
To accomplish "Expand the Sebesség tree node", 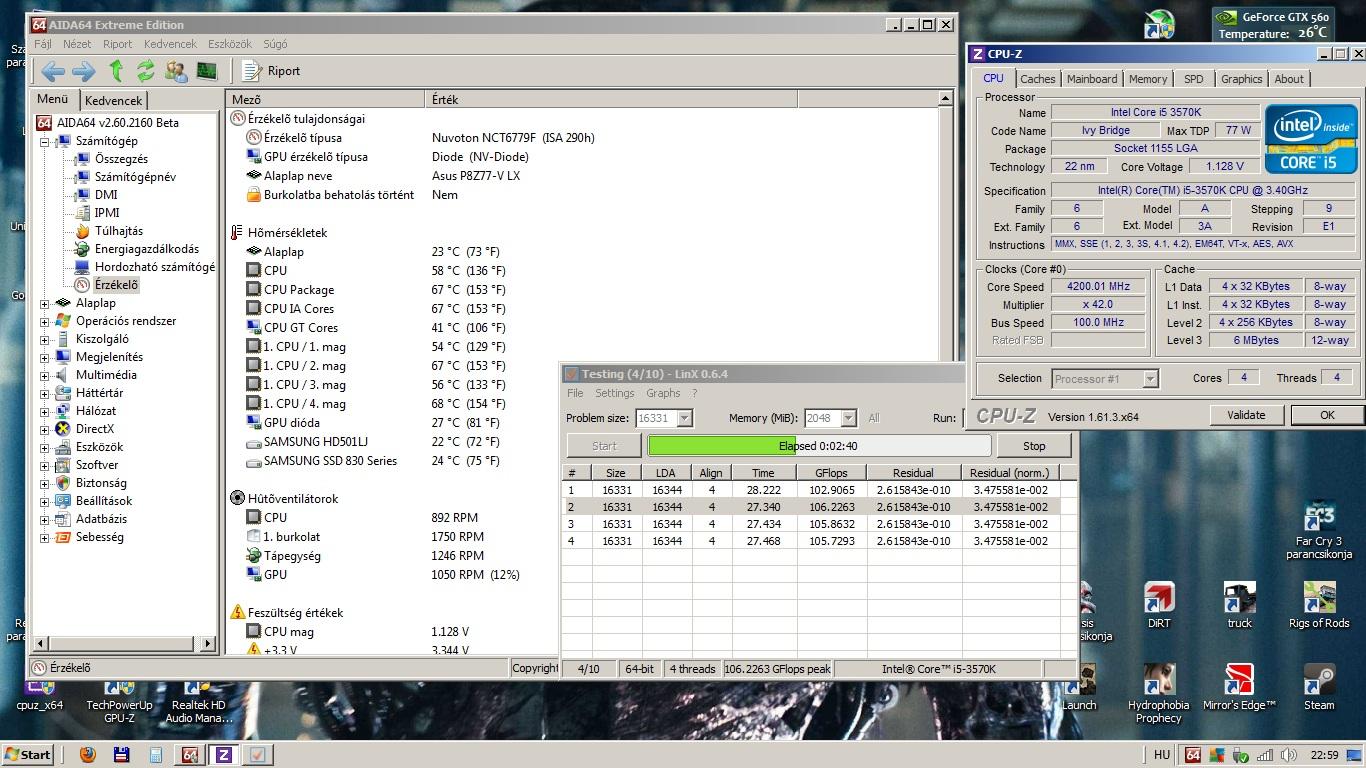I will coord(45,538).
